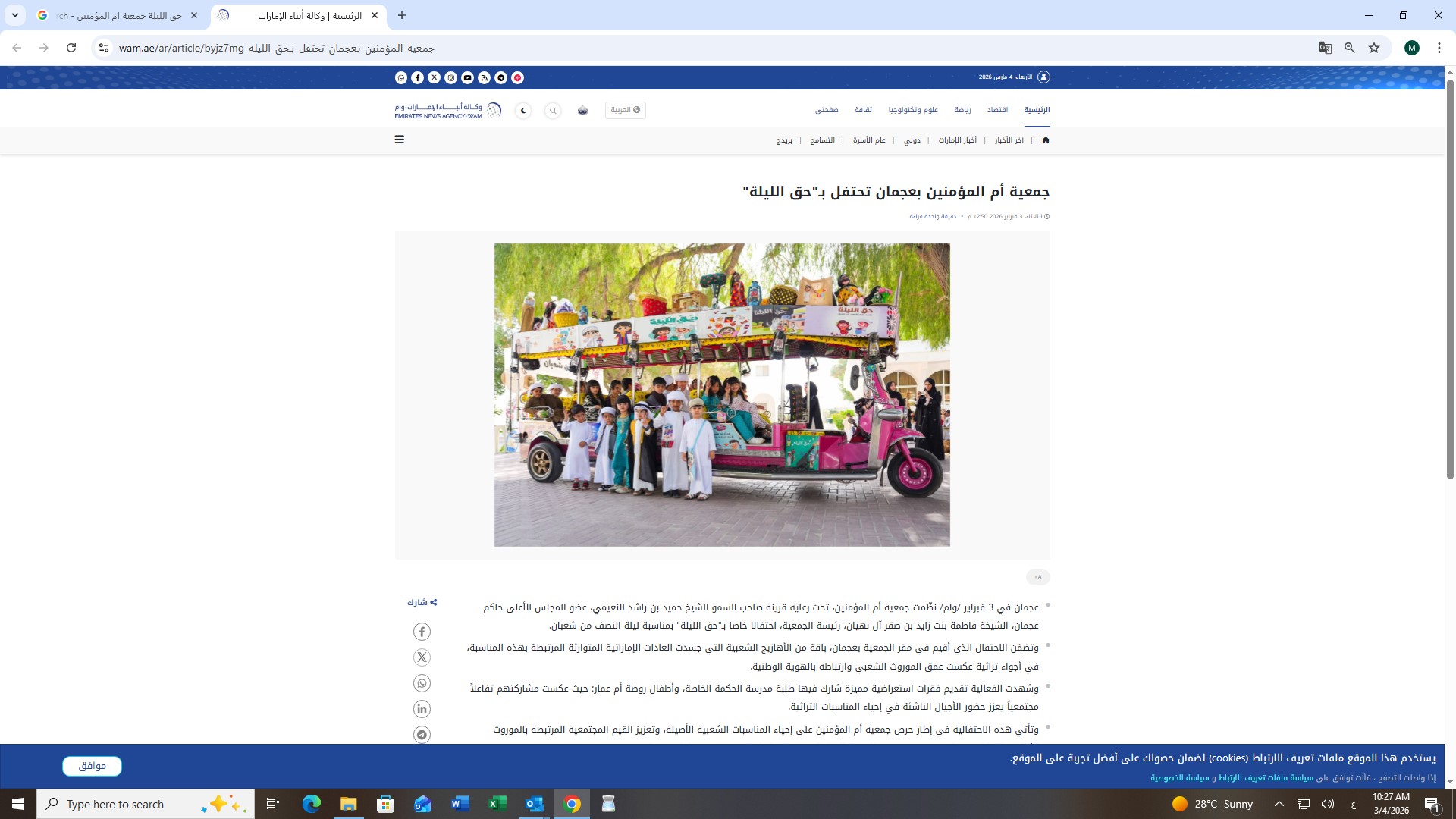Open the RSS feed icon

click(484, 77)
